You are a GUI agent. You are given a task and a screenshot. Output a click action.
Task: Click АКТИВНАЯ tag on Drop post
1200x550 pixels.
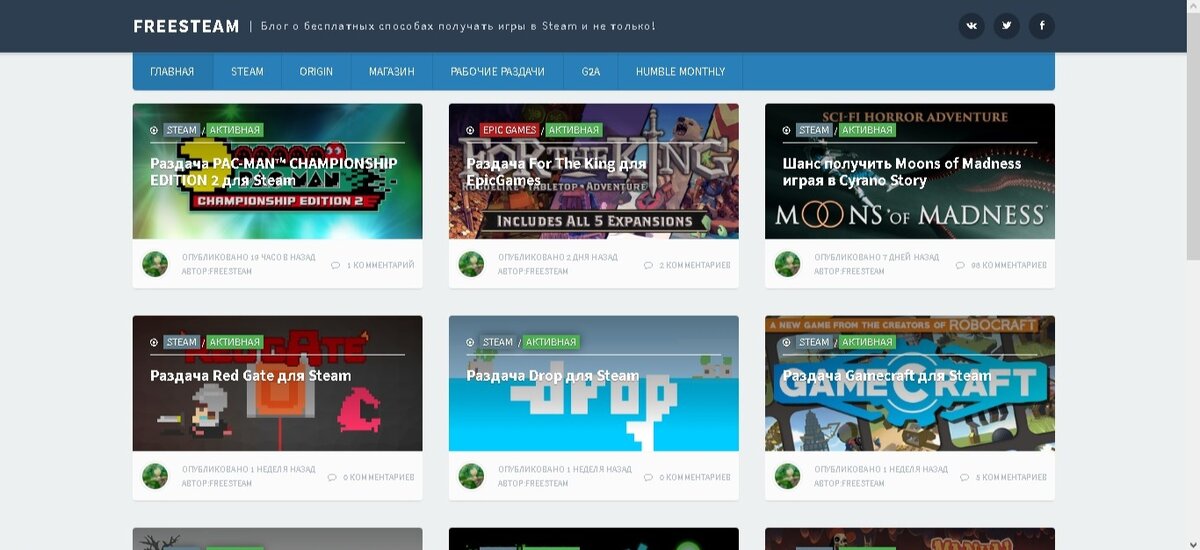click(x=550, y=342)
